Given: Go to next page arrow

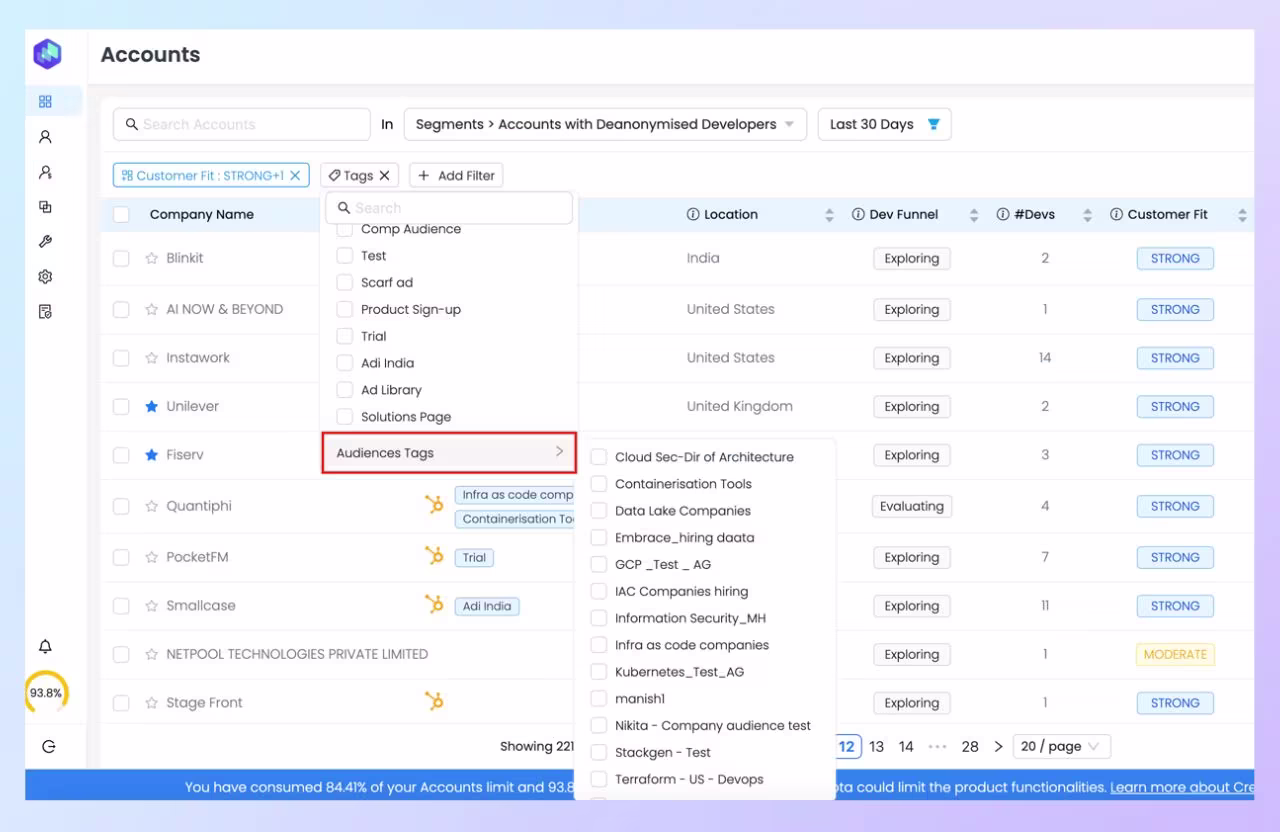Looking at the screenshot, I should [998, 746].
